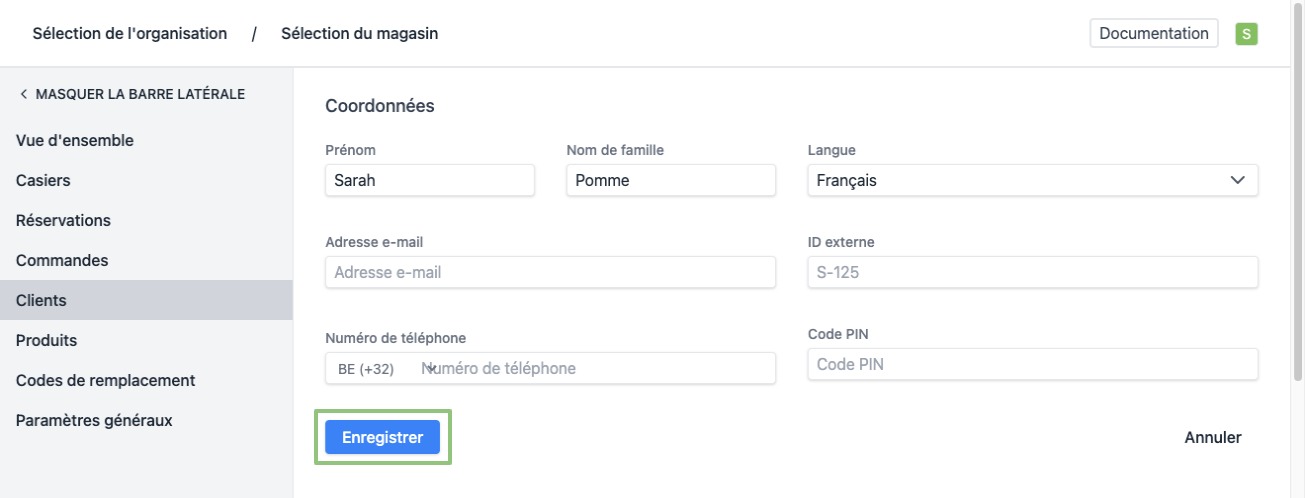Open the Casiers section
This screenshot has height=498, width=1305.
(43, 181)
